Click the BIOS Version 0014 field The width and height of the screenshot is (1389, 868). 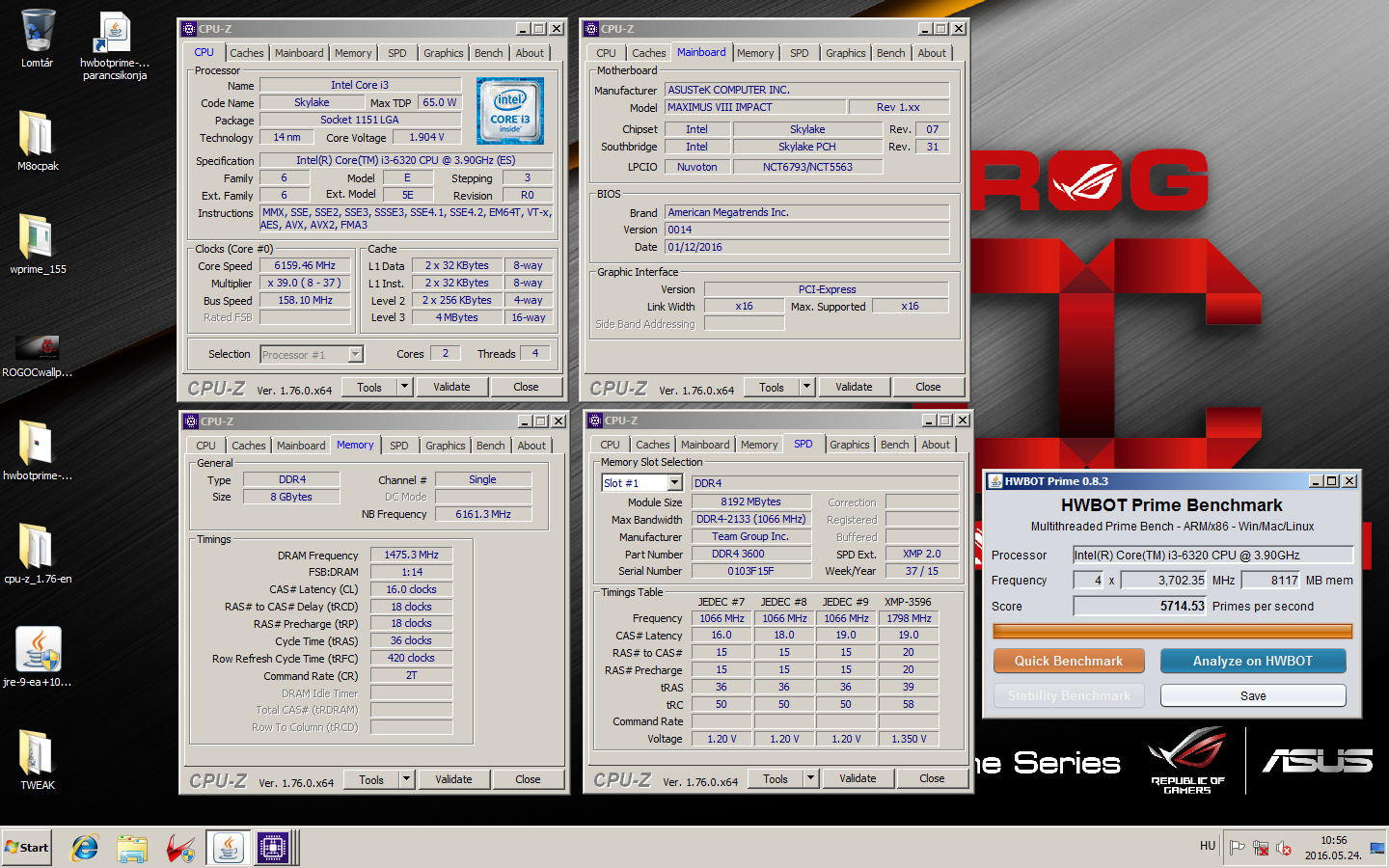[x=807, y=230]
